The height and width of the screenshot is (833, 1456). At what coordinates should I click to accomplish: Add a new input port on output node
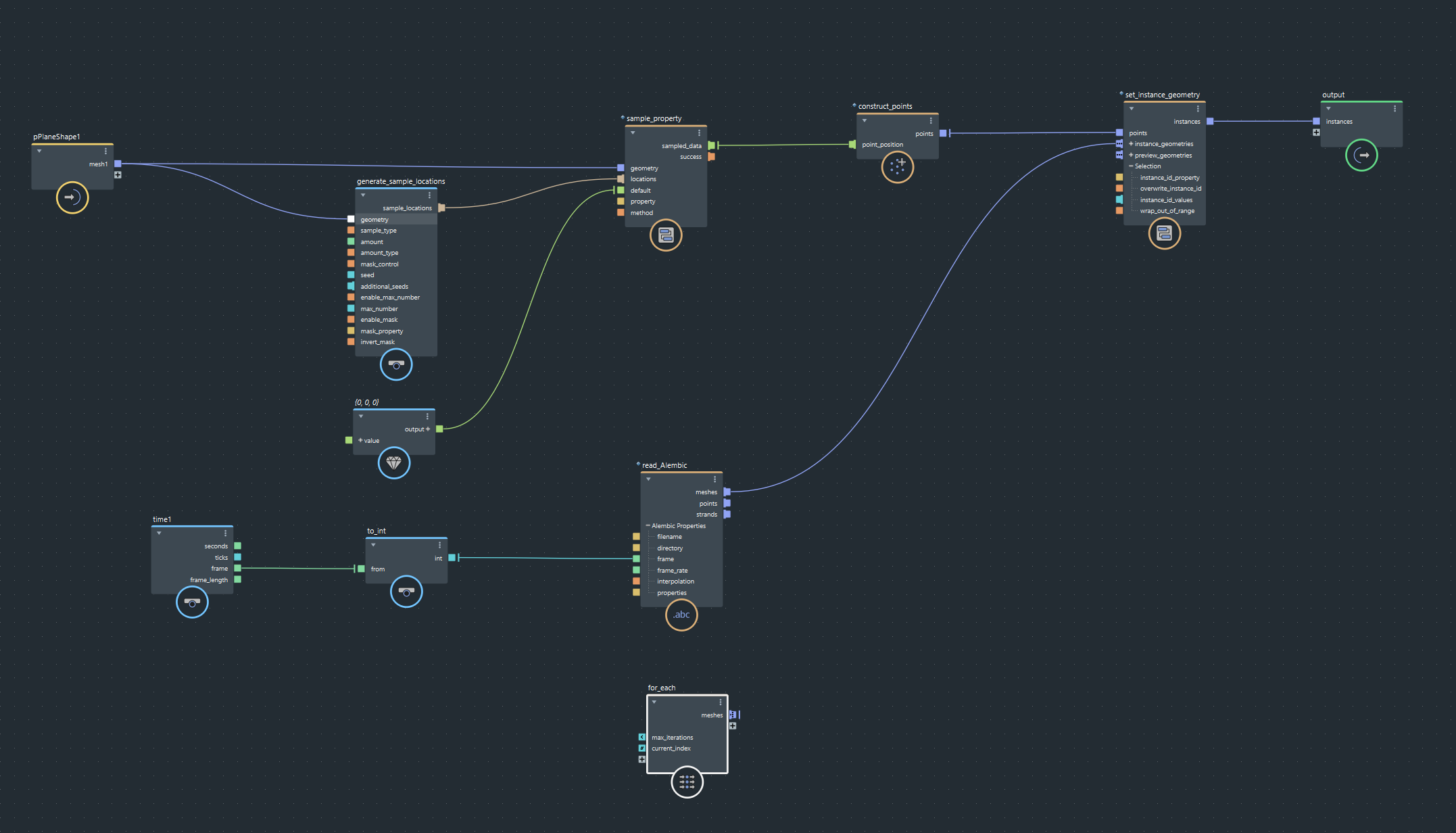point(1316,133)
